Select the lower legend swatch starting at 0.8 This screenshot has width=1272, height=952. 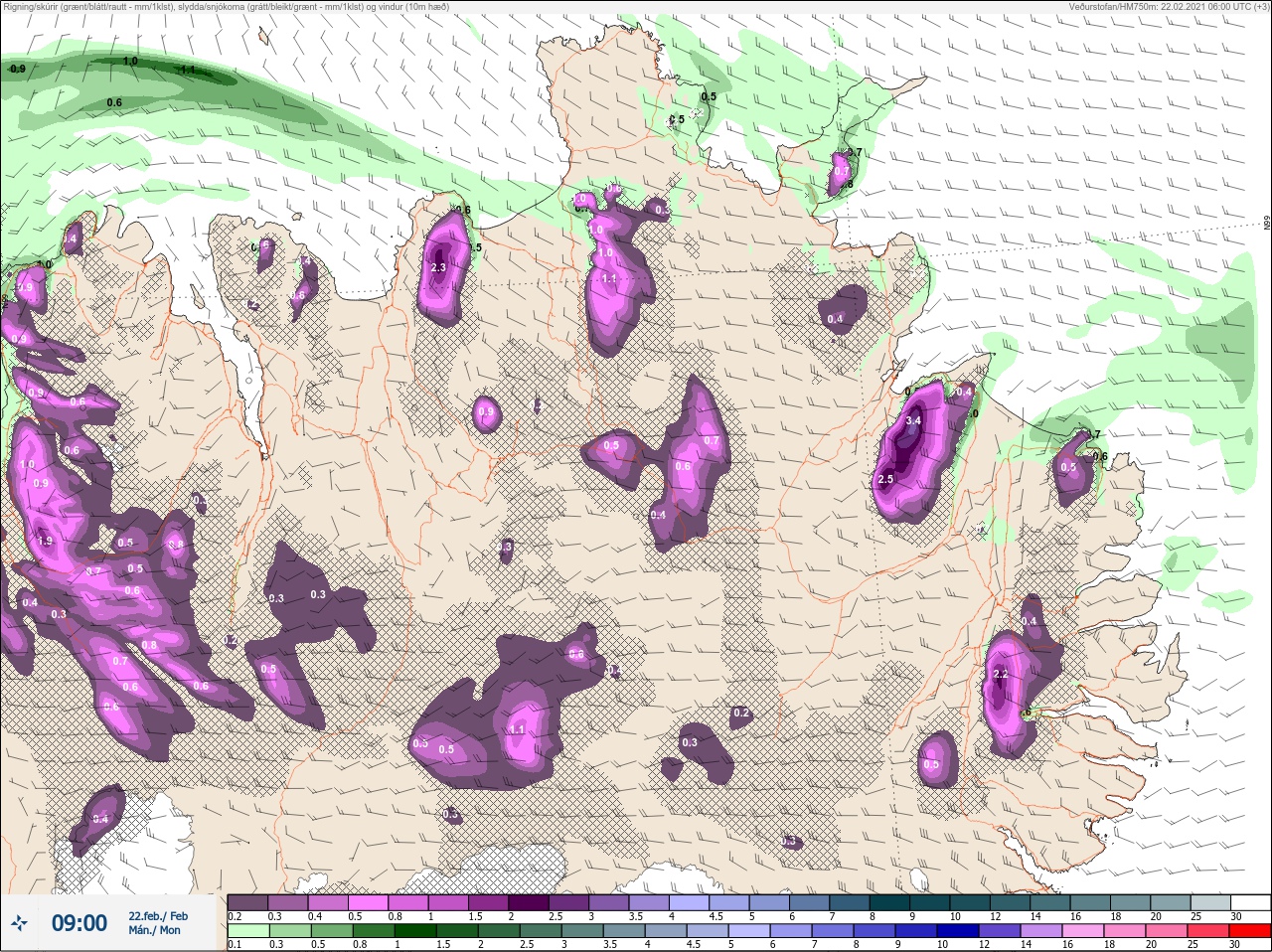pos(373,931)
